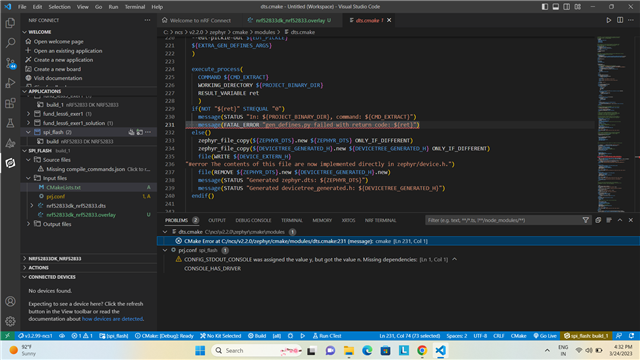Open customize layout icon
The height and width of the screenshot is (360, 640).
[x=578, y=7]
